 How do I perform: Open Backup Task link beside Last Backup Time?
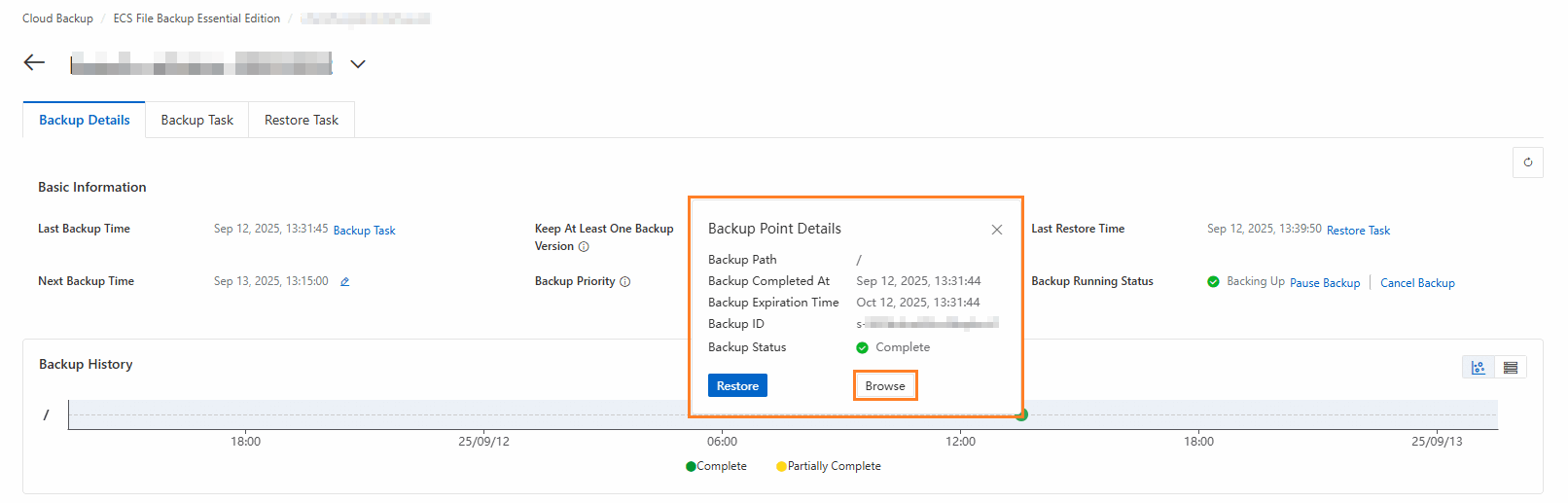tap(364, 231)
